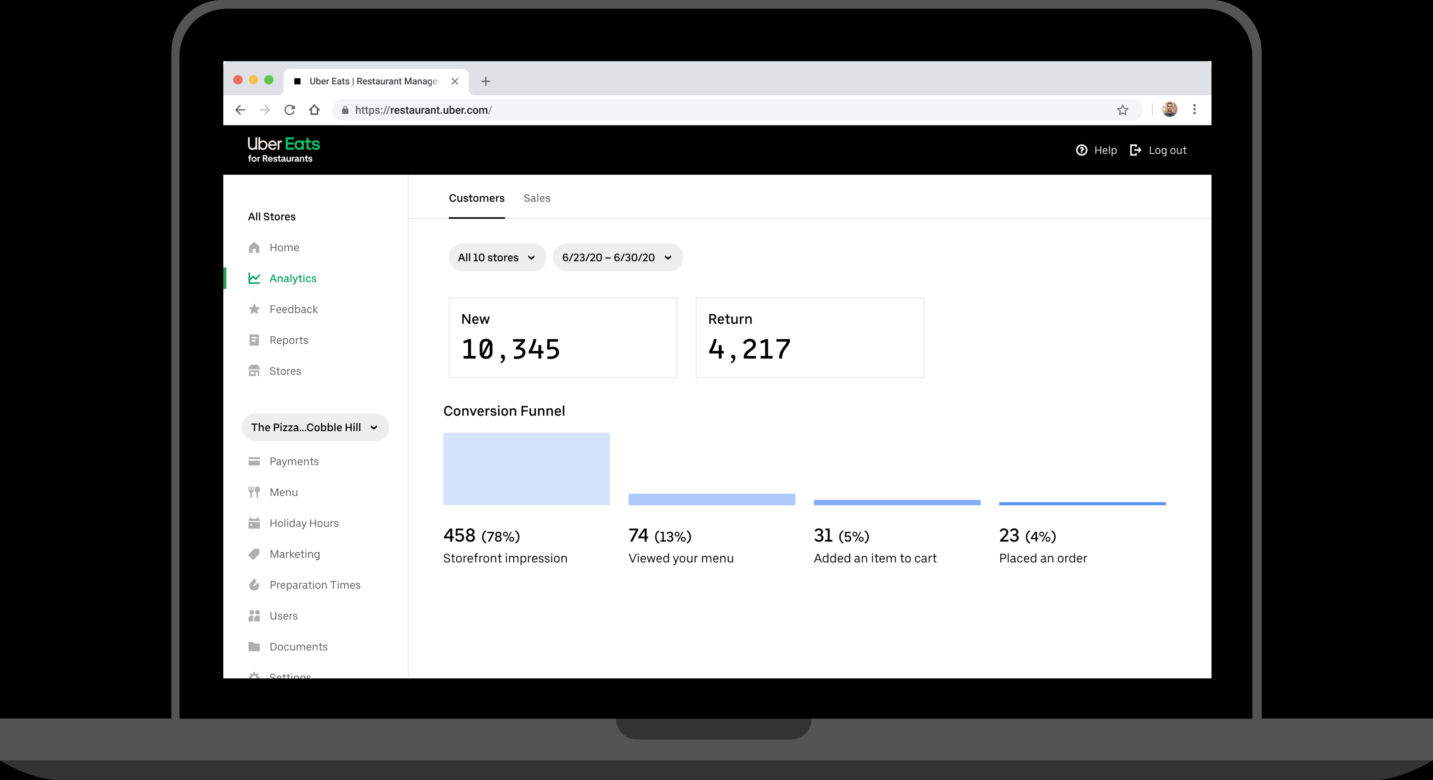1433x780 pixels.
Task: Click the Uber Eats for Restaurants logo
Action: click(284, 150)
